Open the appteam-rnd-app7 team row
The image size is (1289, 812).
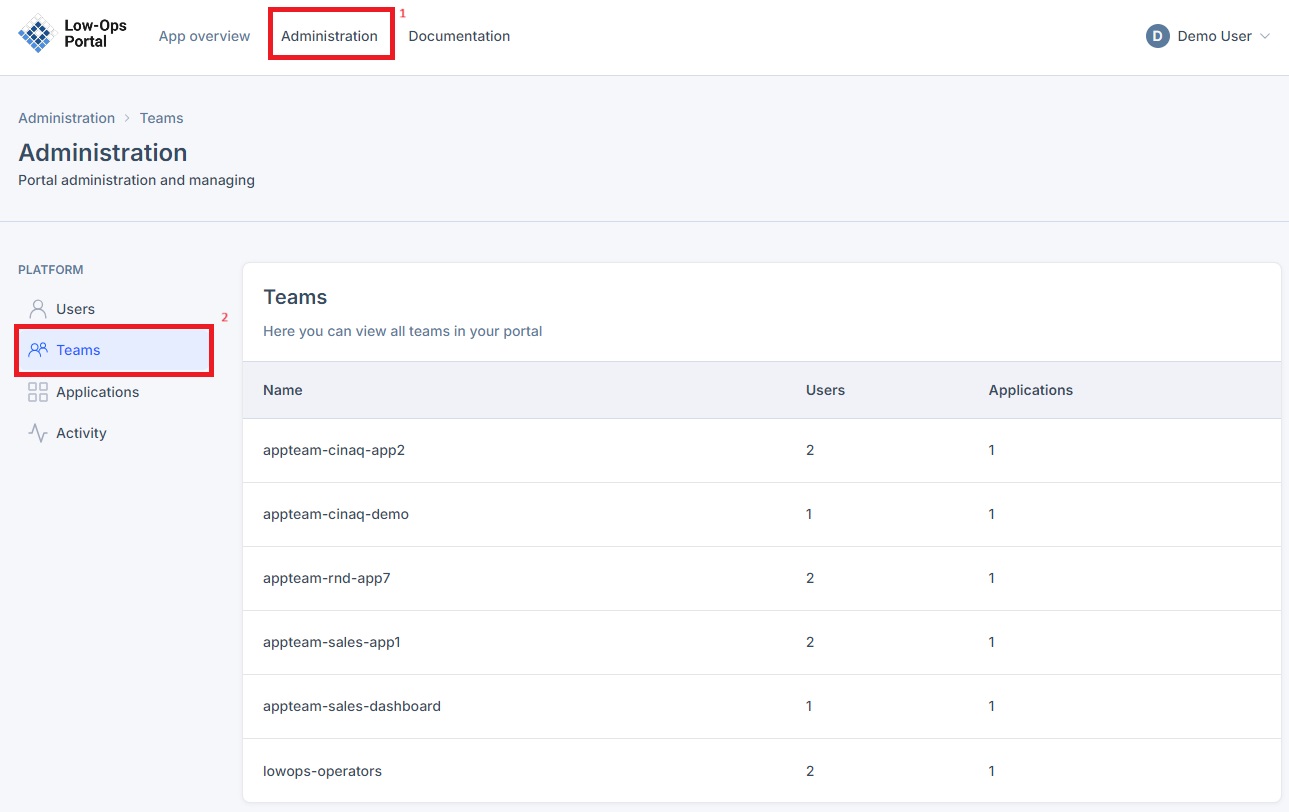(x=761, y=578)
